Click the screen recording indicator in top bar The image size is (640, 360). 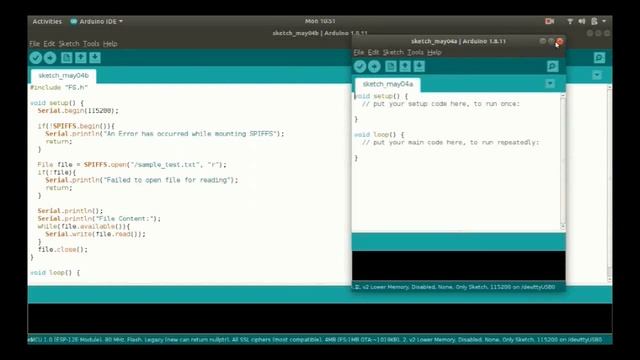549,21
